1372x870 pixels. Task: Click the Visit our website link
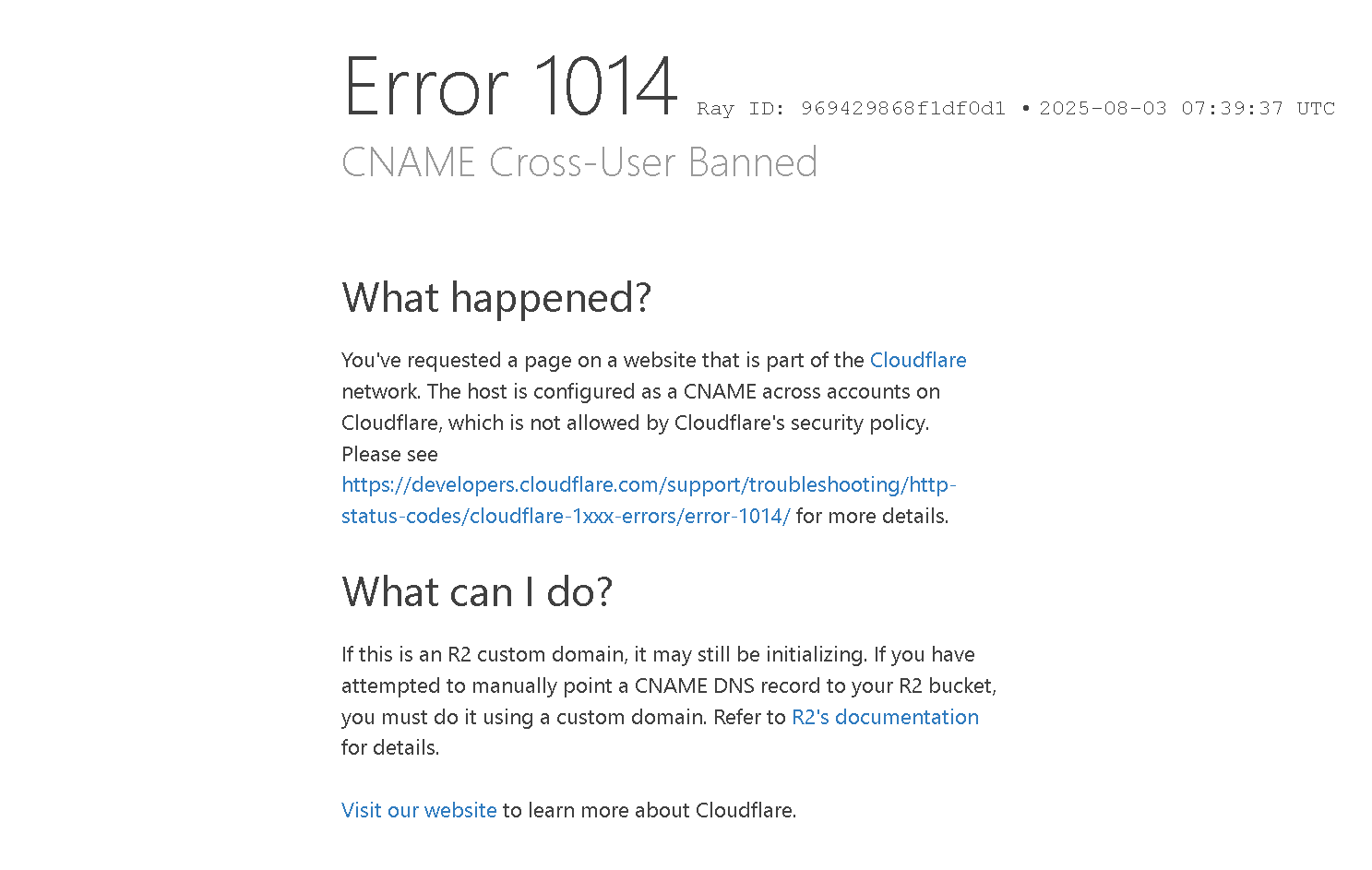419,810
